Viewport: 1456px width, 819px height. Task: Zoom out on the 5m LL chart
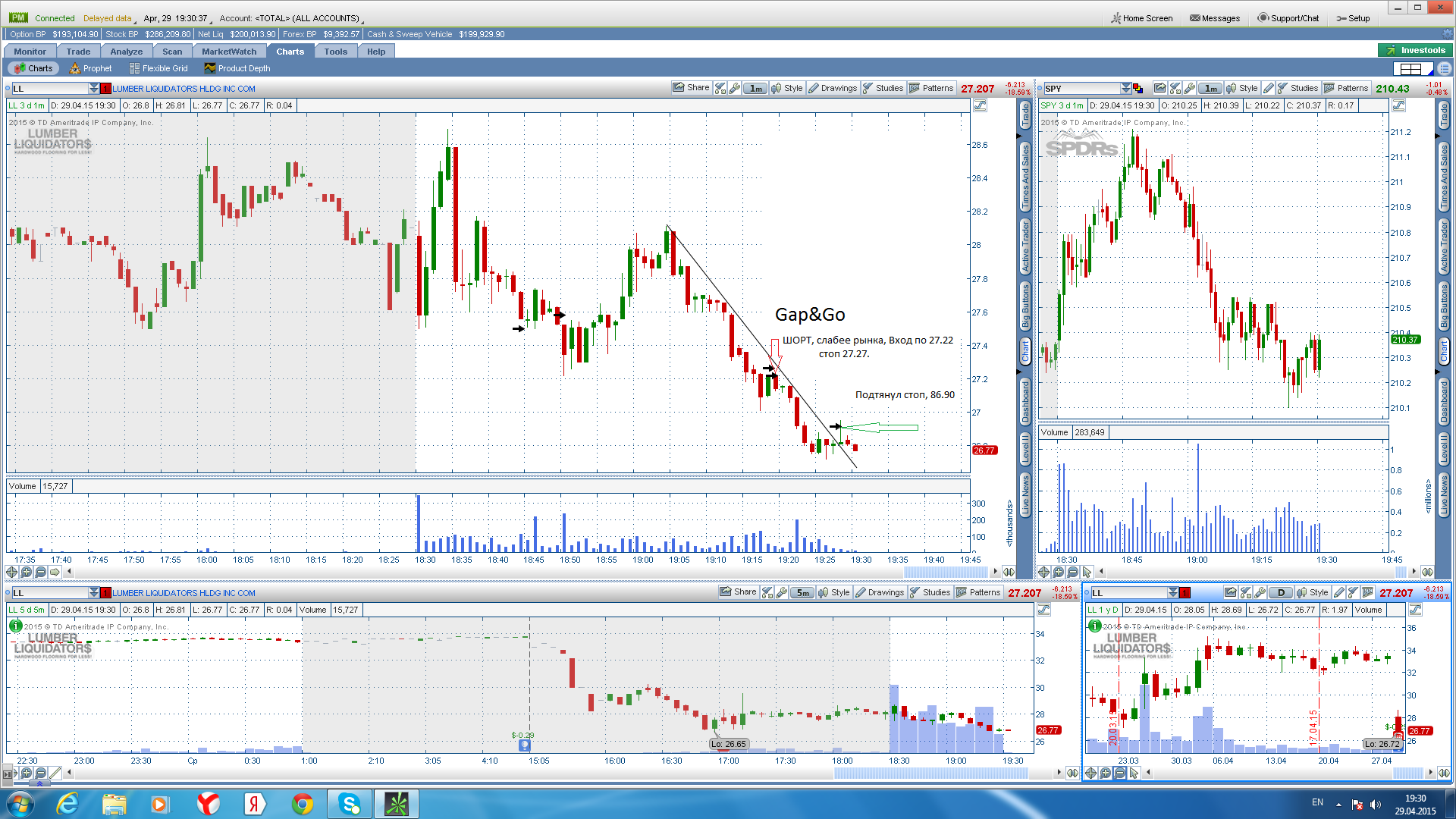[41, 773]
